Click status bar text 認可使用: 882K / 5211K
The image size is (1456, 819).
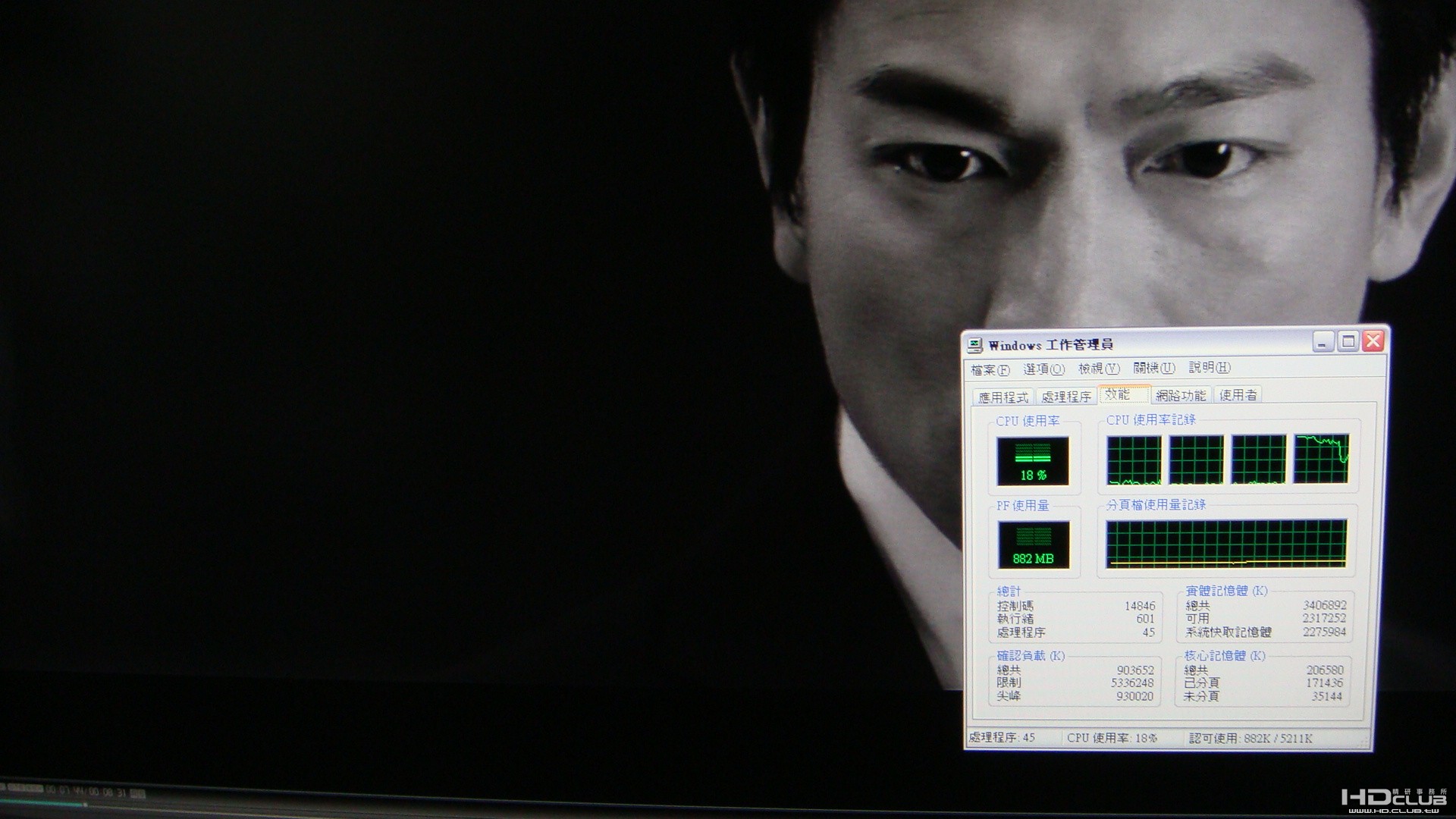click(x=1250, y=738)
